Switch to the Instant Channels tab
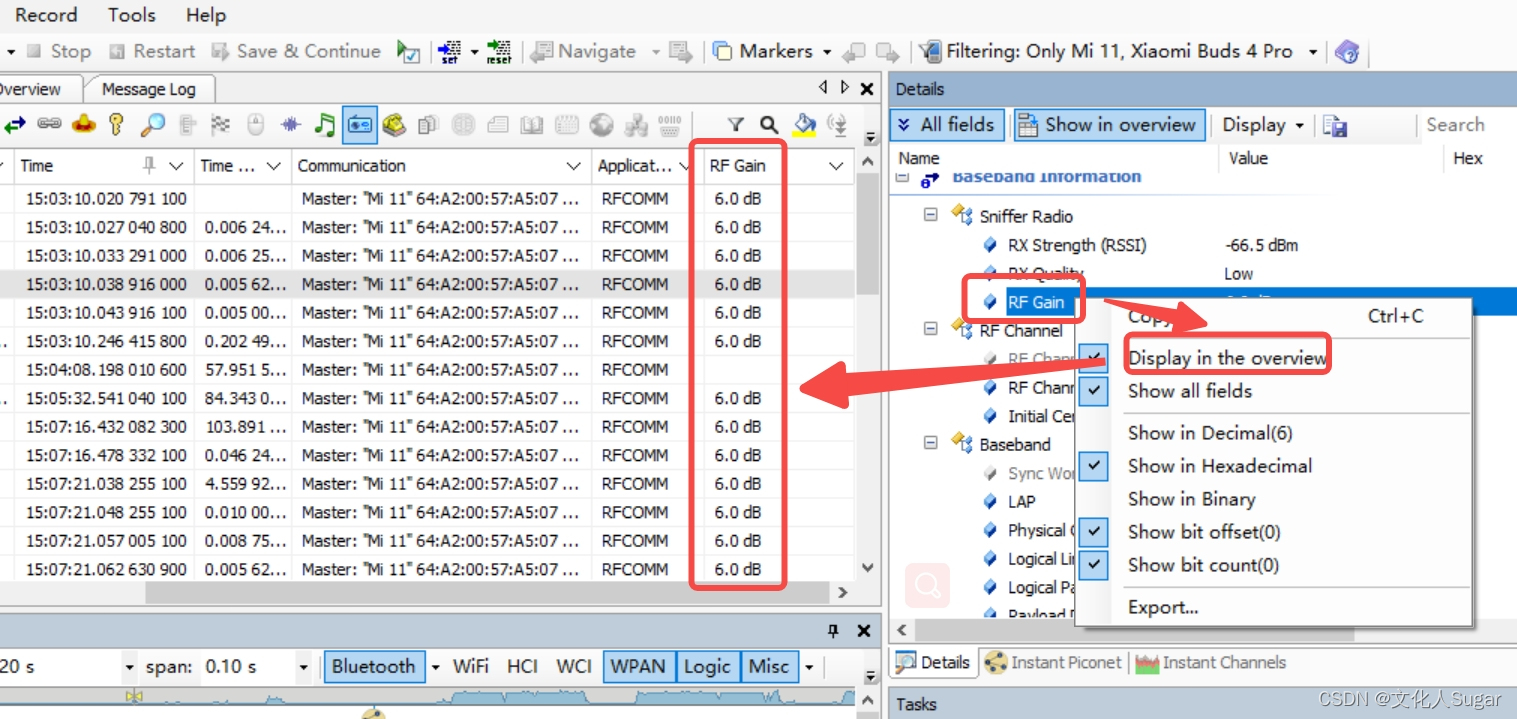The width and height of the screenshot is (1517, 719). pyautogui.click(x=1211, y=662)
